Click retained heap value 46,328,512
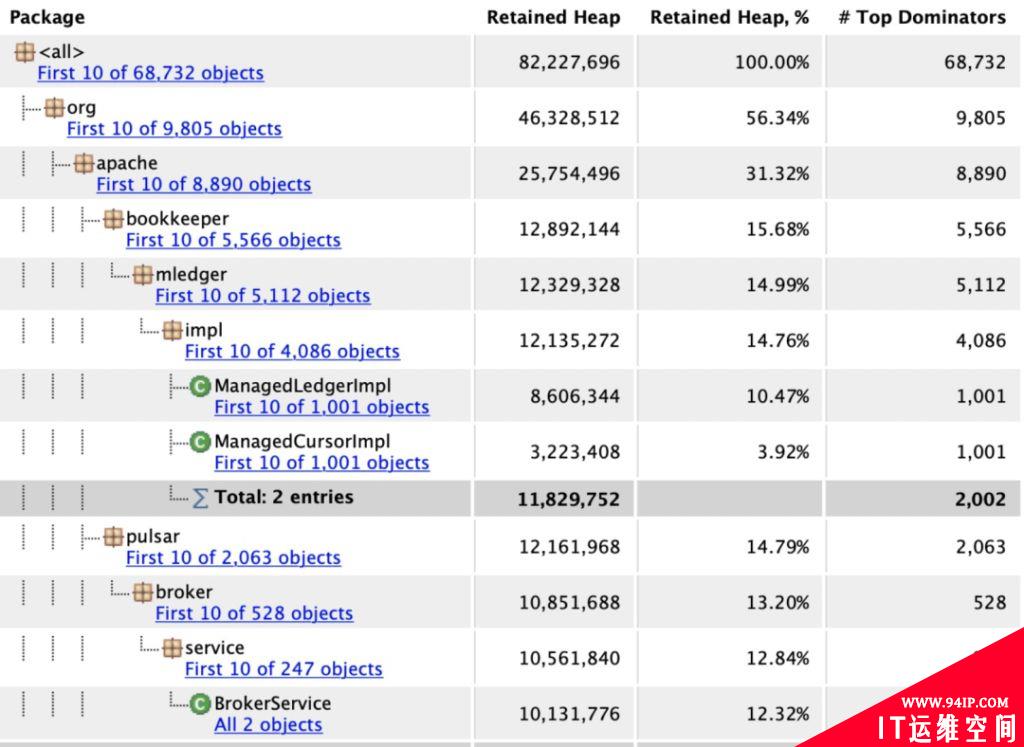The height and width of the screenshot is (747, 1024). tap(569, 118)
